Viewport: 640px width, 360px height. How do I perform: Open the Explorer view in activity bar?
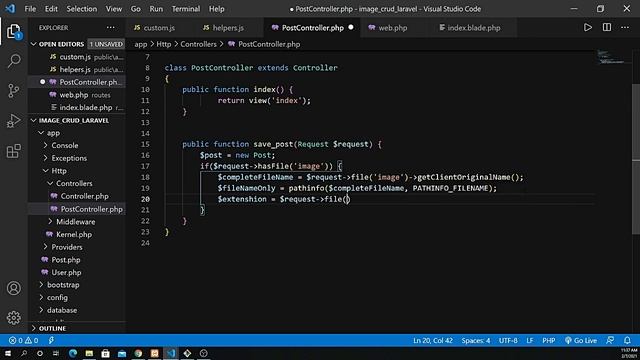(13, 31)
